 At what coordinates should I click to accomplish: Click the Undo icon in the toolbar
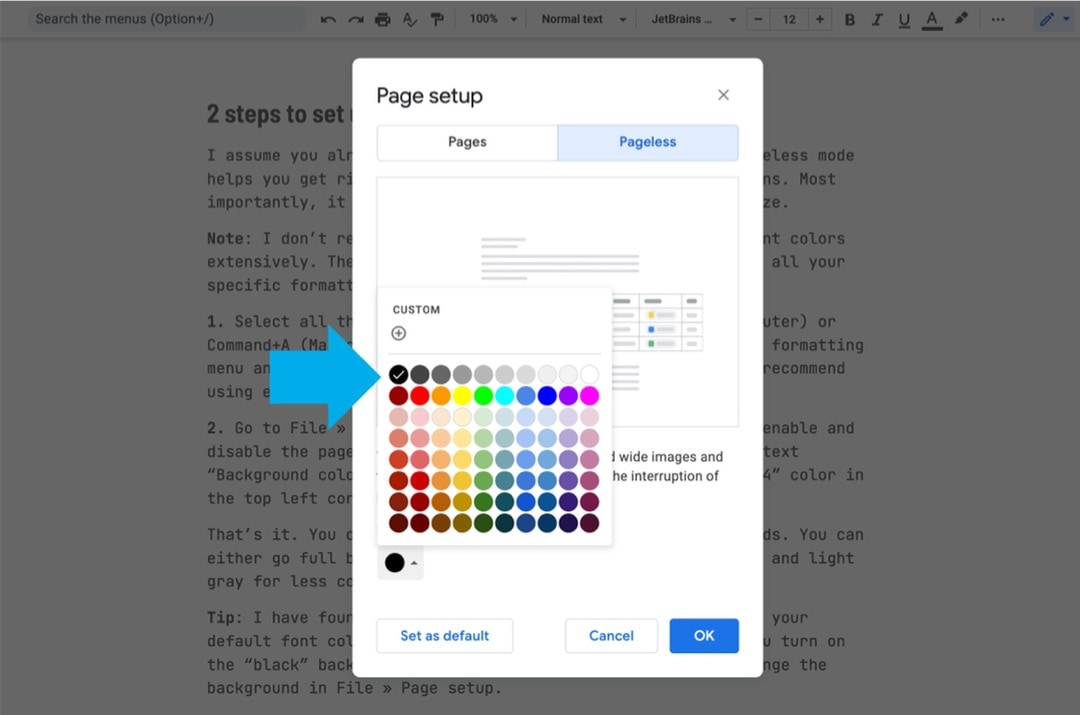click(x=329, y=18)
